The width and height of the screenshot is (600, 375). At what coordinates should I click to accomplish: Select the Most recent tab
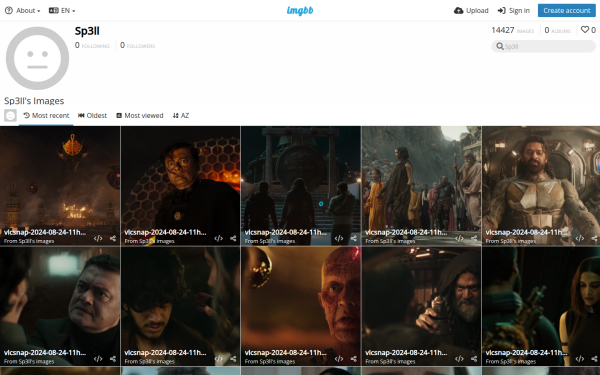[46, 116]
